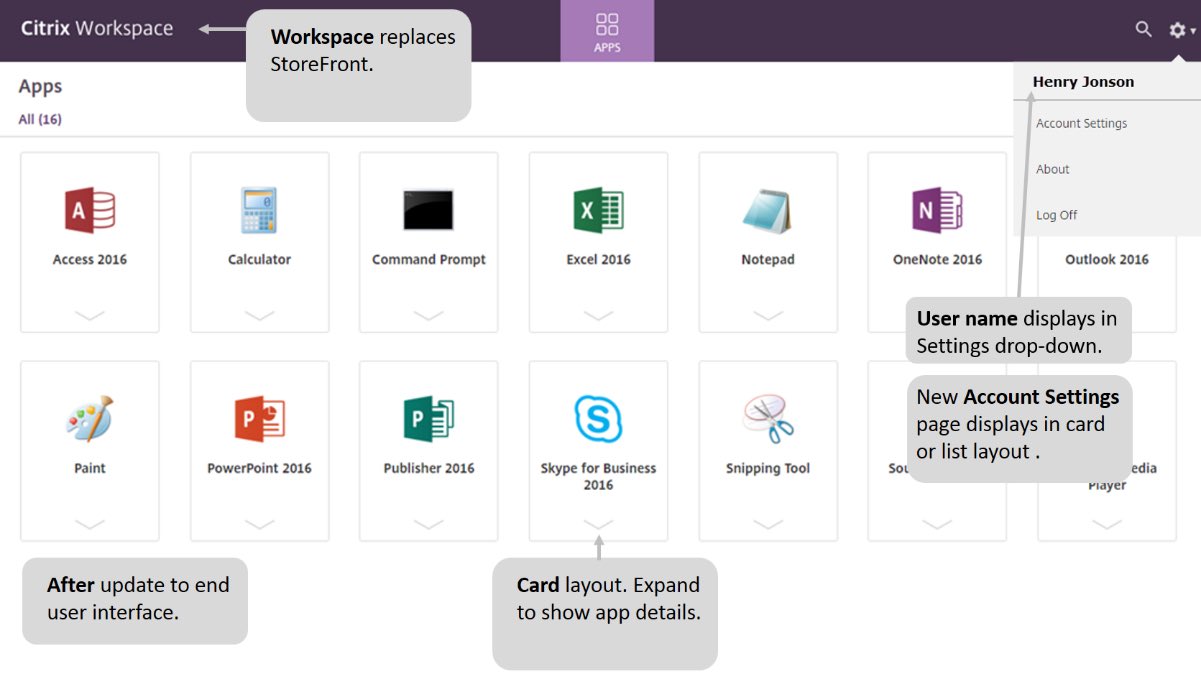This screenshot has width=1201, height=674.
Task: Expand the Command Prompt card details
Action: pyautogui.click(x=428, y=316)
